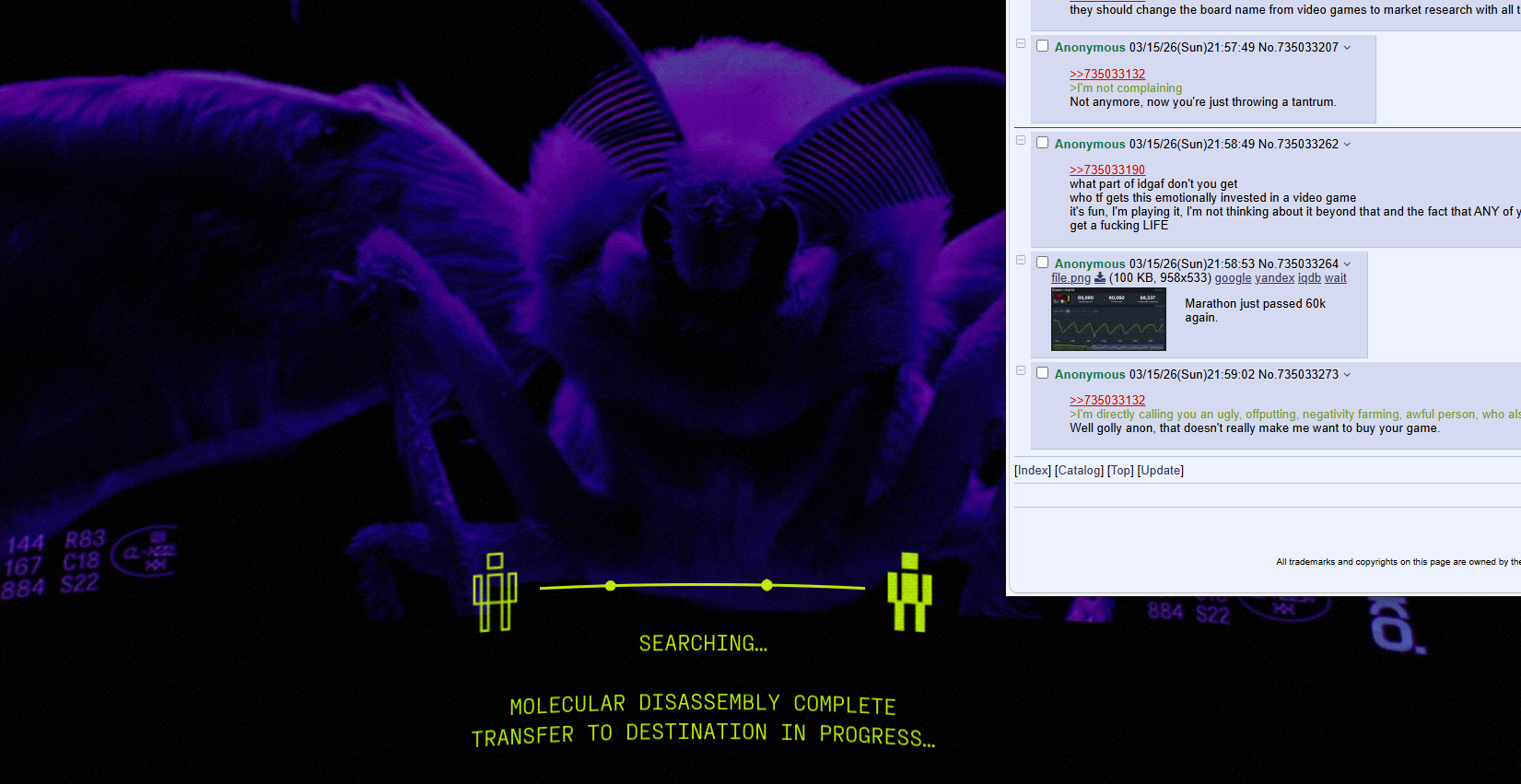The width and height of the screenshot is (1521, 784).
Task: Select the checkbox for post No.735033264
Action: point(1042,263)
